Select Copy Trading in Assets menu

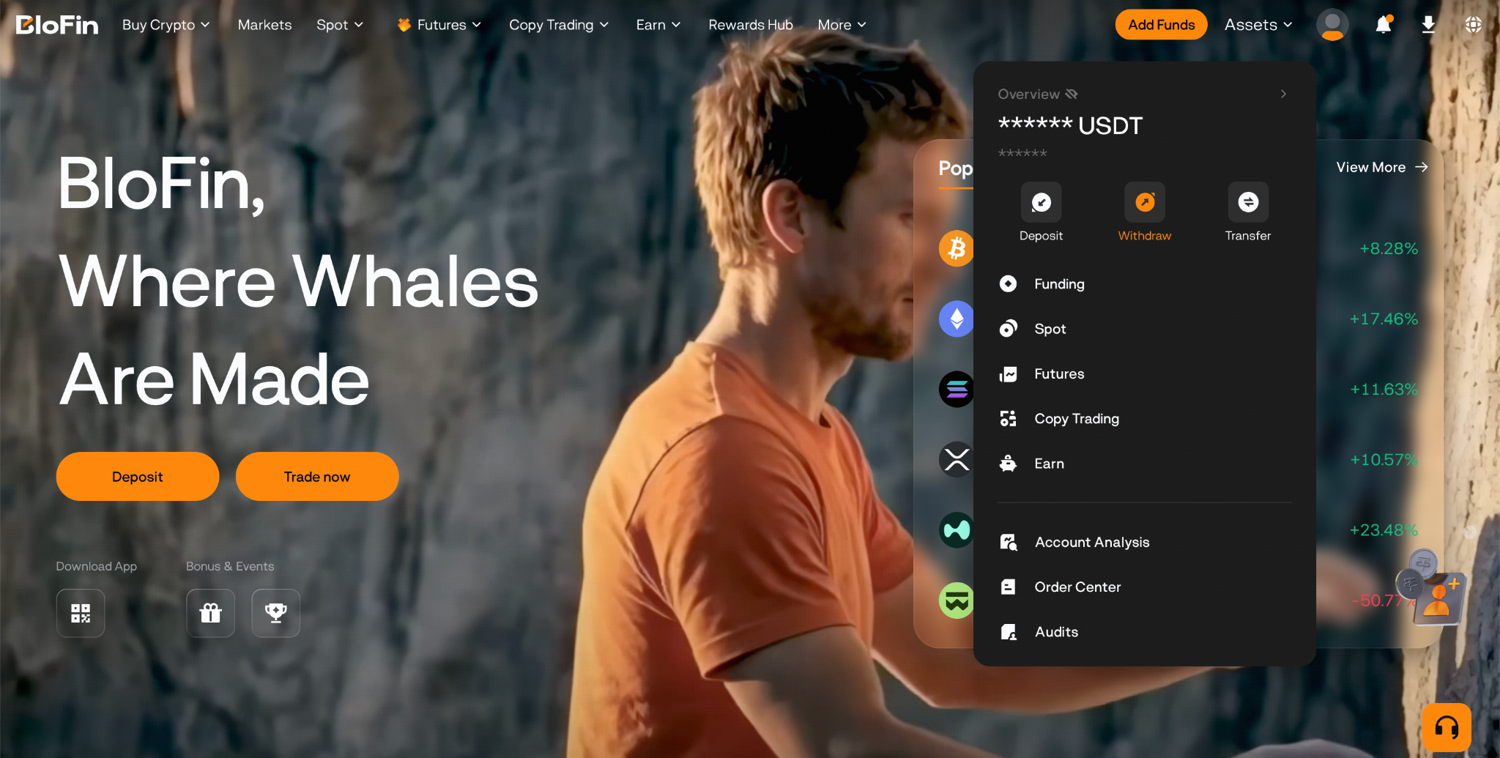click(x=1145, y=419)
